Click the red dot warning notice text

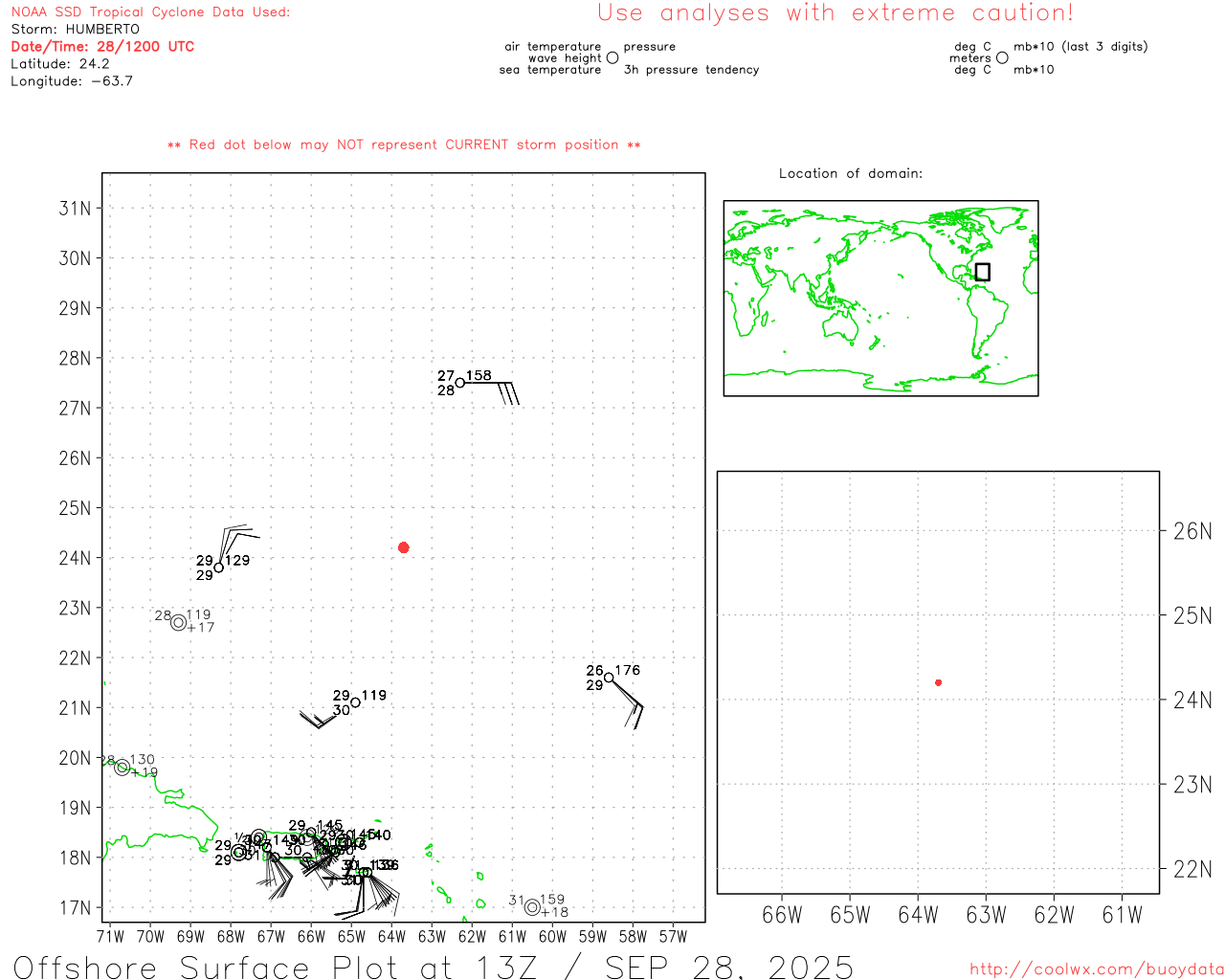(x=404, y=145)
